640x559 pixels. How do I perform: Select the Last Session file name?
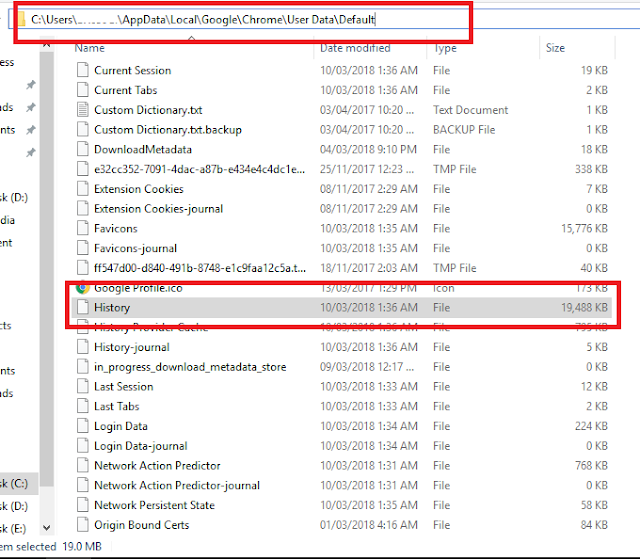123,386
